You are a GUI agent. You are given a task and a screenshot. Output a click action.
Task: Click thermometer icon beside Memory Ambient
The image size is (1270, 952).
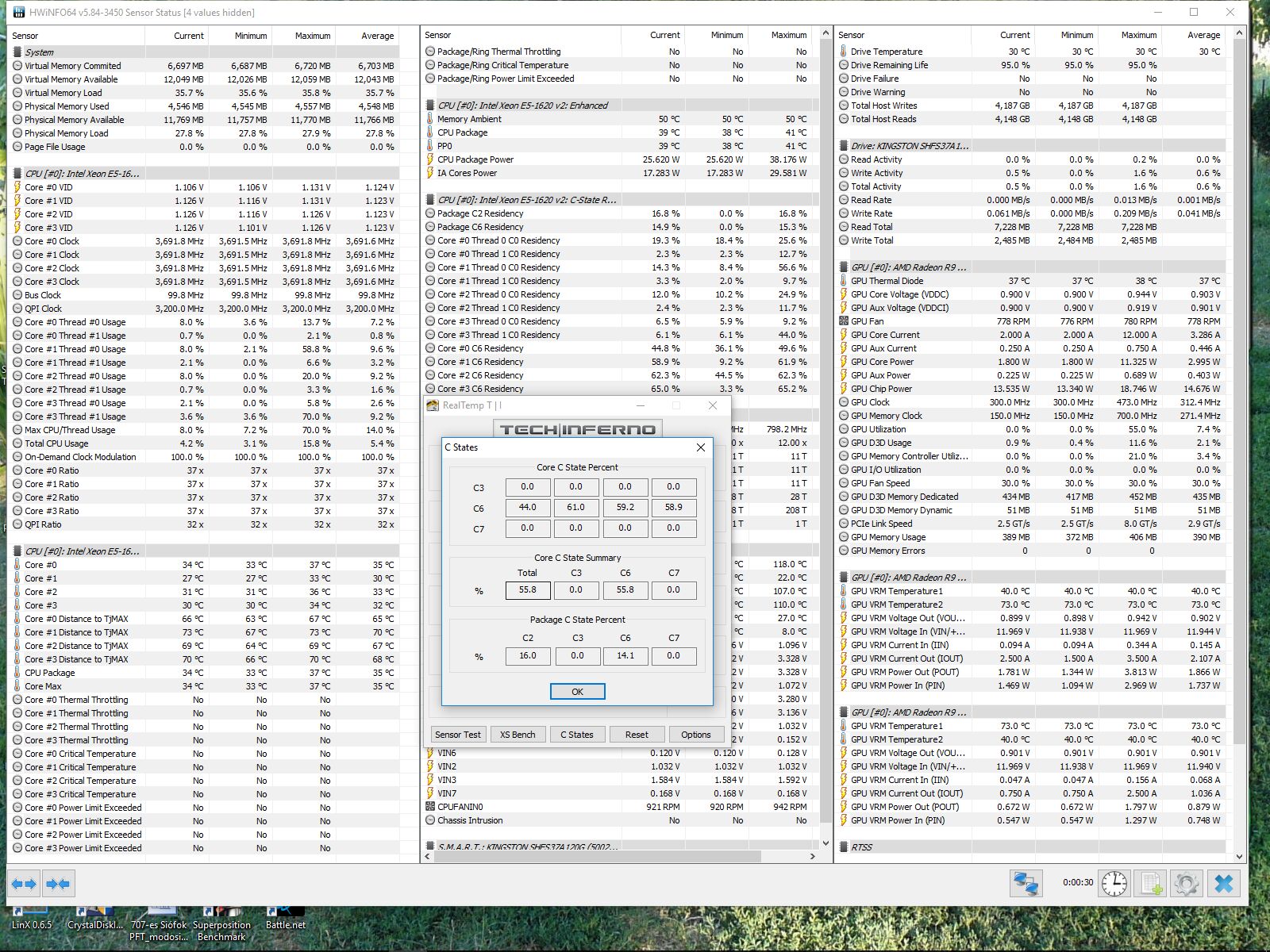point(430,119)
